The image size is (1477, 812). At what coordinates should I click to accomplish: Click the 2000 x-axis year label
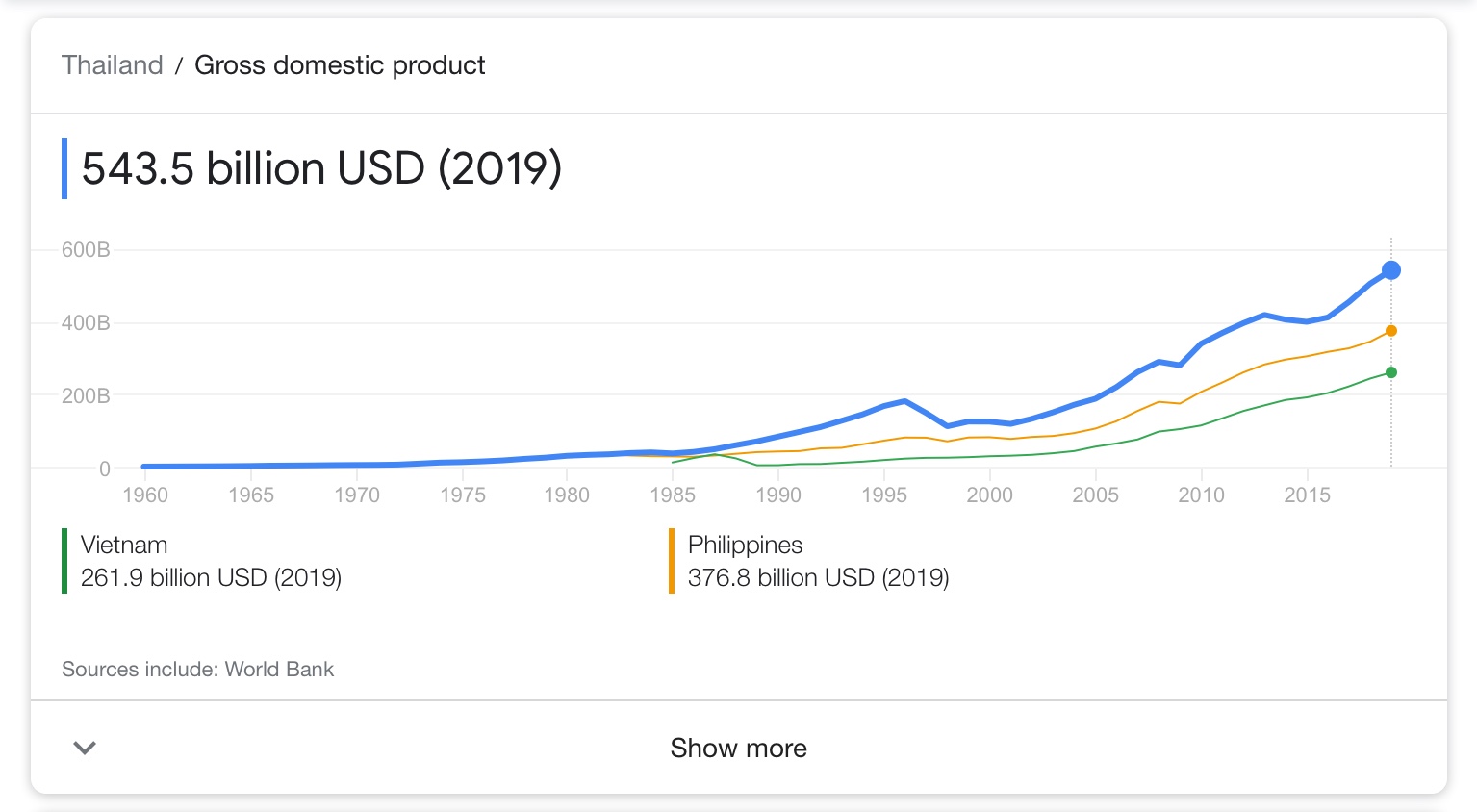989,495
